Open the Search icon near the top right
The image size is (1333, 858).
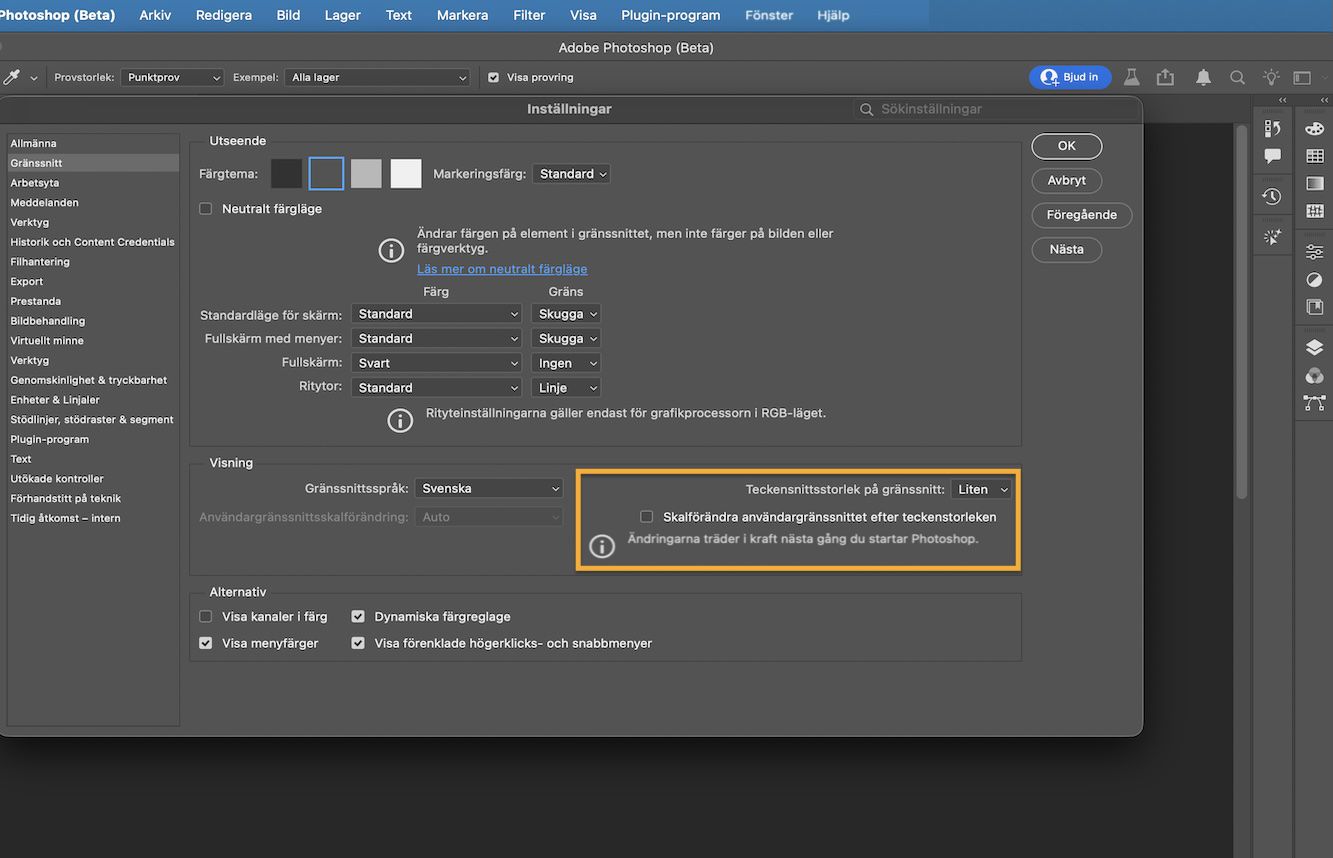[1238, 77]
